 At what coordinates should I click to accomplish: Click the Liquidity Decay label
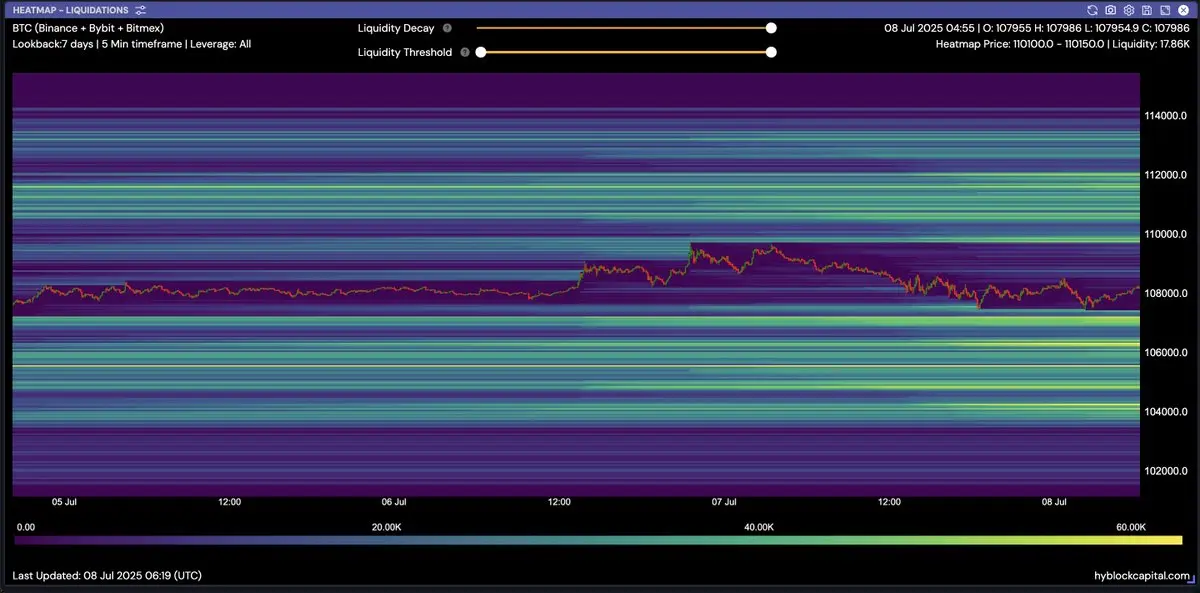pyautogui.click(x=396, y=29)
